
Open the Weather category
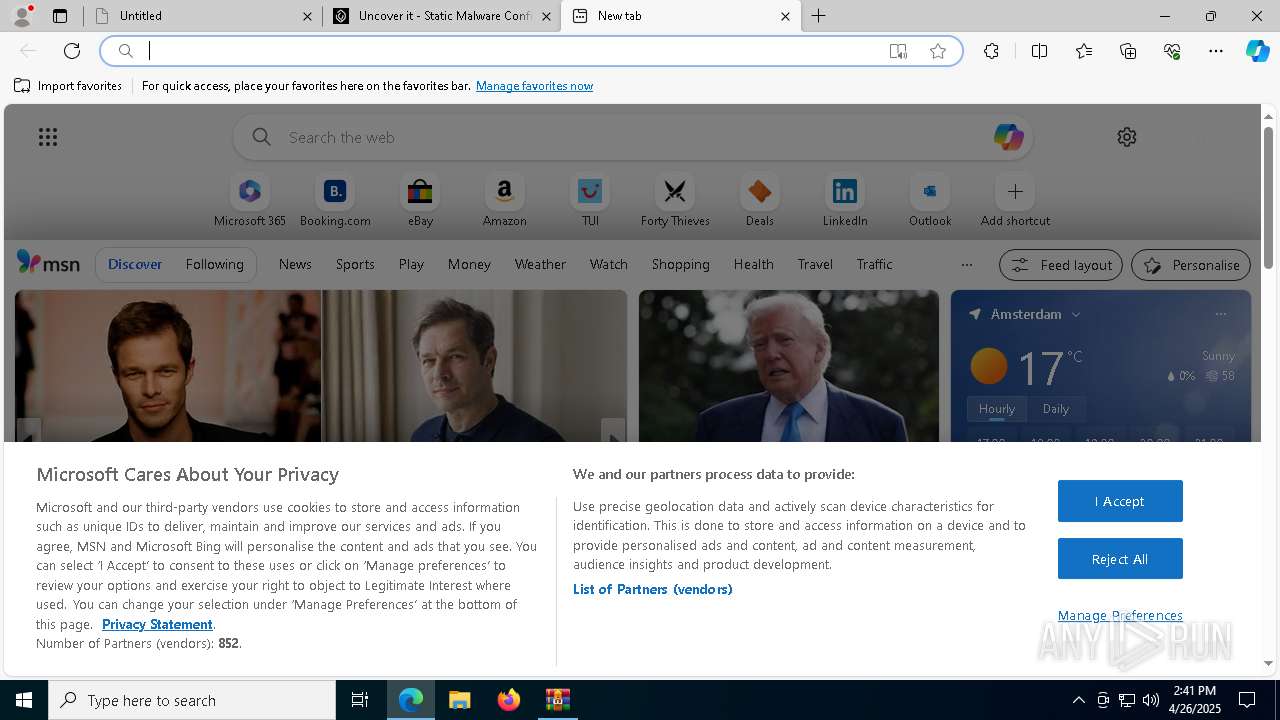tap(540, 264)
